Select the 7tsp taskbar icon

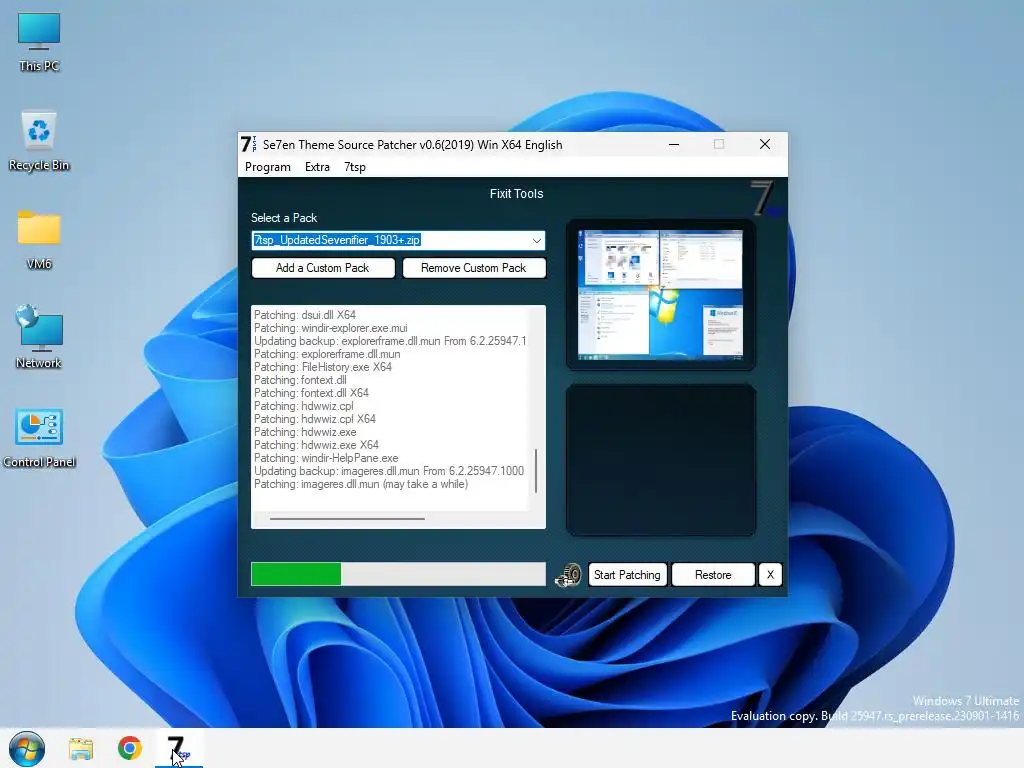178,748
